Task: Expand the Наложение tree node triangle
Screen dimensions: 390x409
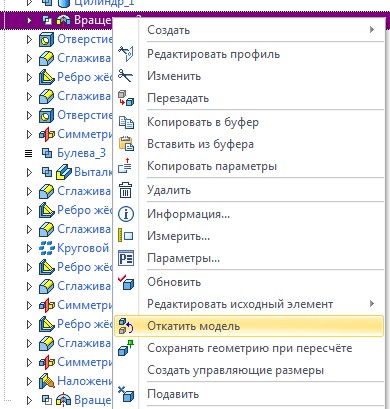Action: [x=29, y=381]
